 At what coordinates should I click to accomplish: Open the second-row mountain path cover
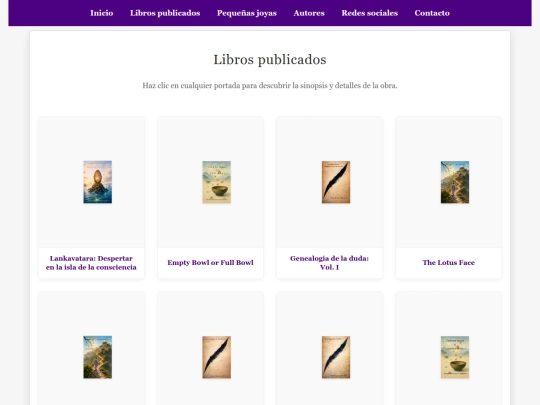point(97,357)
